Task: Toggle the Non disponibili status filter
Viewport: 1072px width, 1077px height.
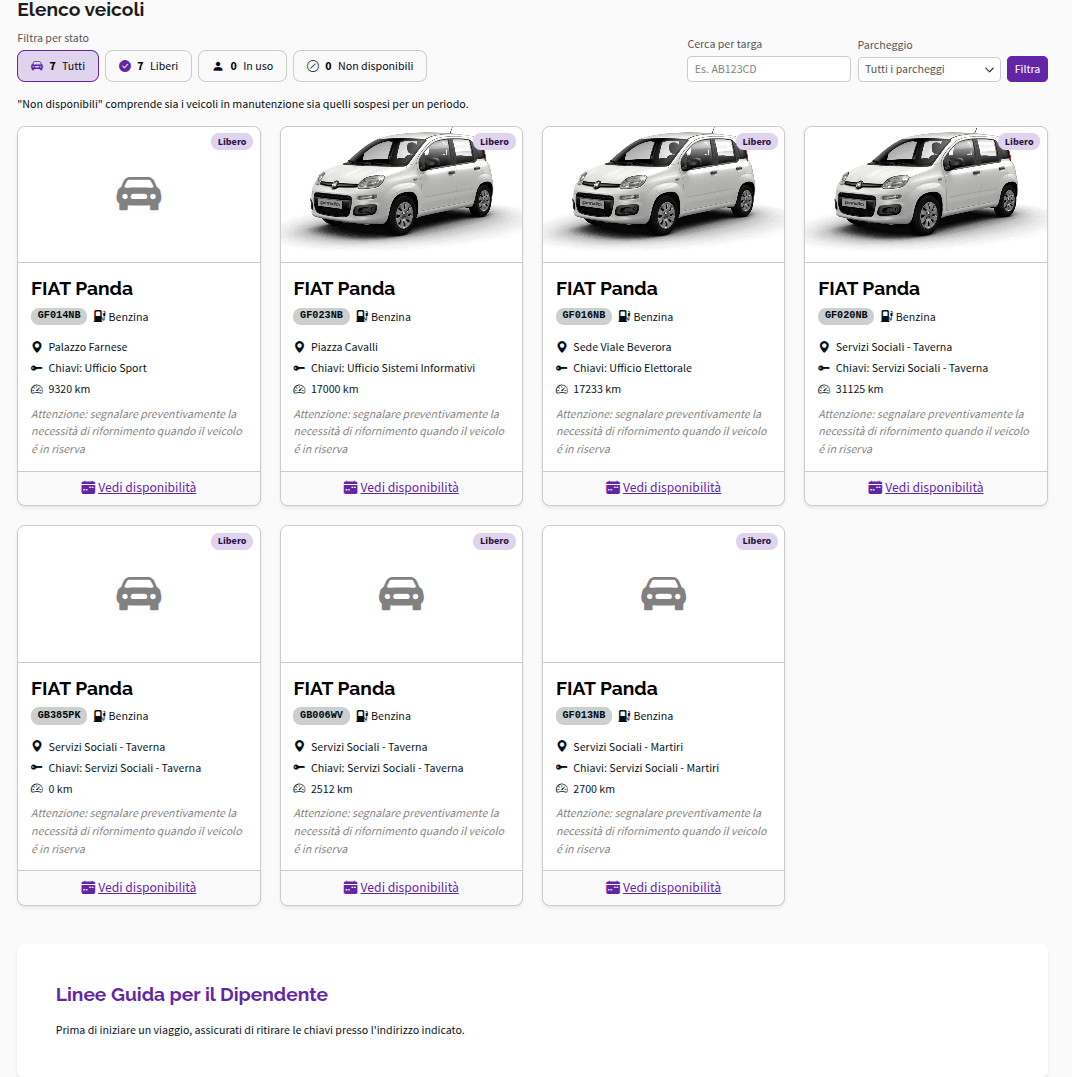Action: pyautogui.click(x=360, y=66)
